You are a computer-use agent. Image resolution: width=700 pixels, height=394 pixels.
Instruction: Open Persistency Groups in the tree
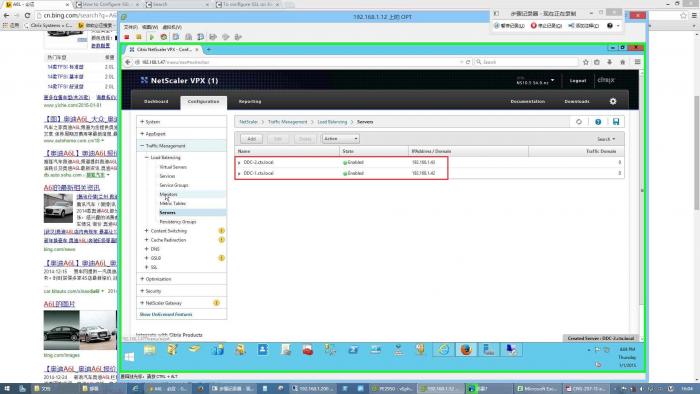tap(178, 222)
